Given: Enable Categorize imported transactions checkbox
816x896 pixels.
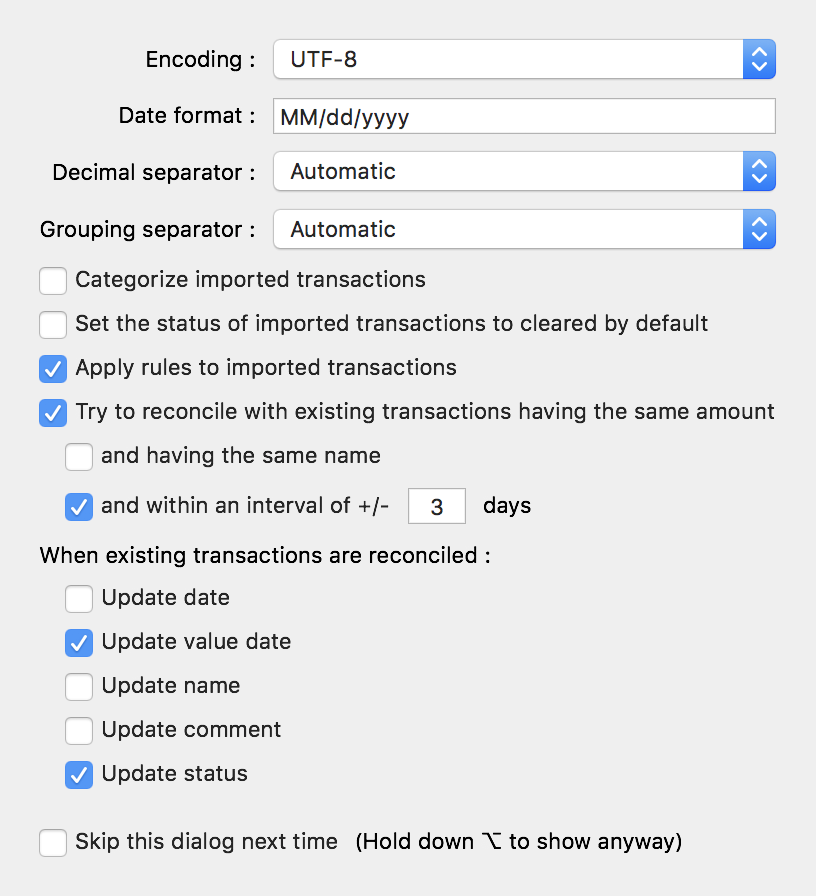Looking at the screenshot, I should pos(53,281).
